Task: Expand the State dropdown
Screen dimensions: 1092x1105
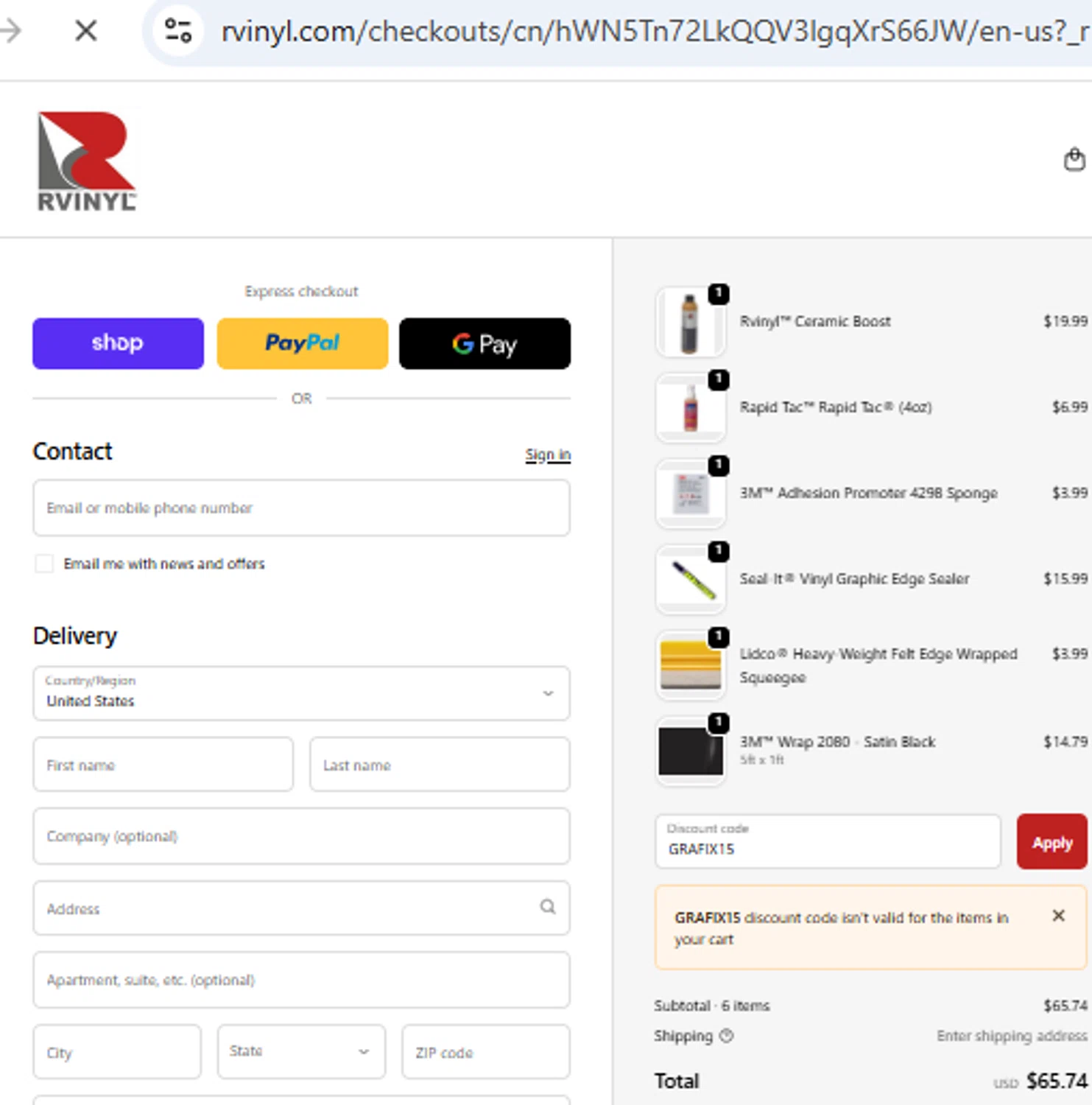Action: [301, 1051]
